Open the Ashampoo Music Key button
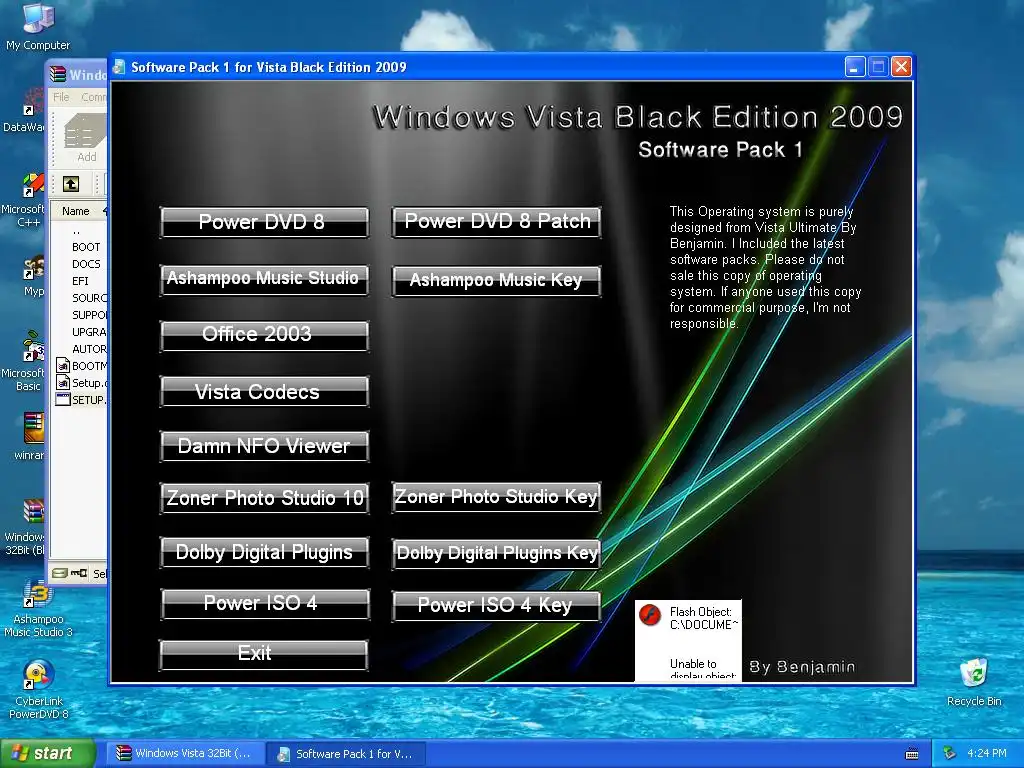1024x768 pixels. [496, 281]
